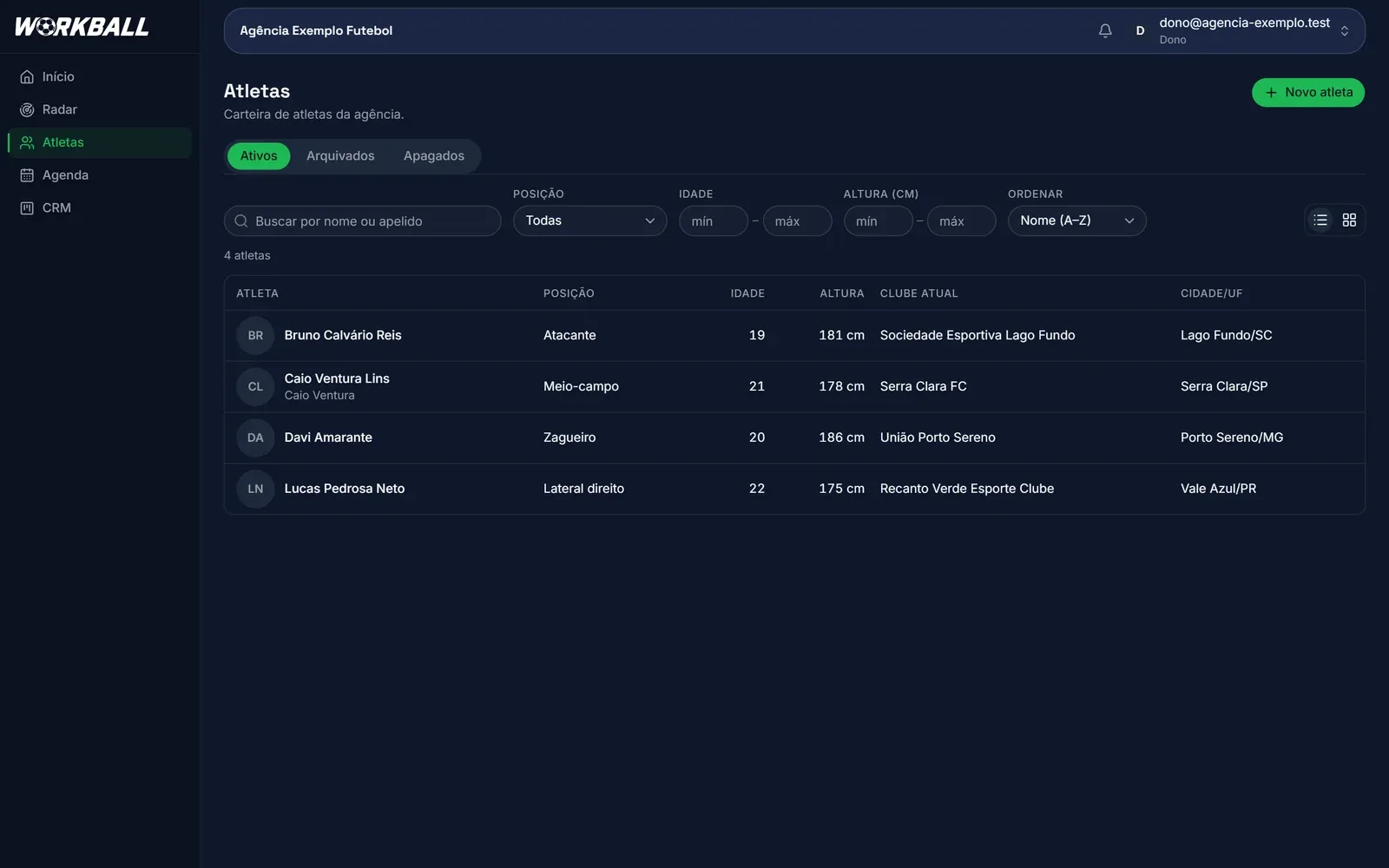1389x868 pixels.
Task: Click the user avatar letter D
Action: 1140,30
